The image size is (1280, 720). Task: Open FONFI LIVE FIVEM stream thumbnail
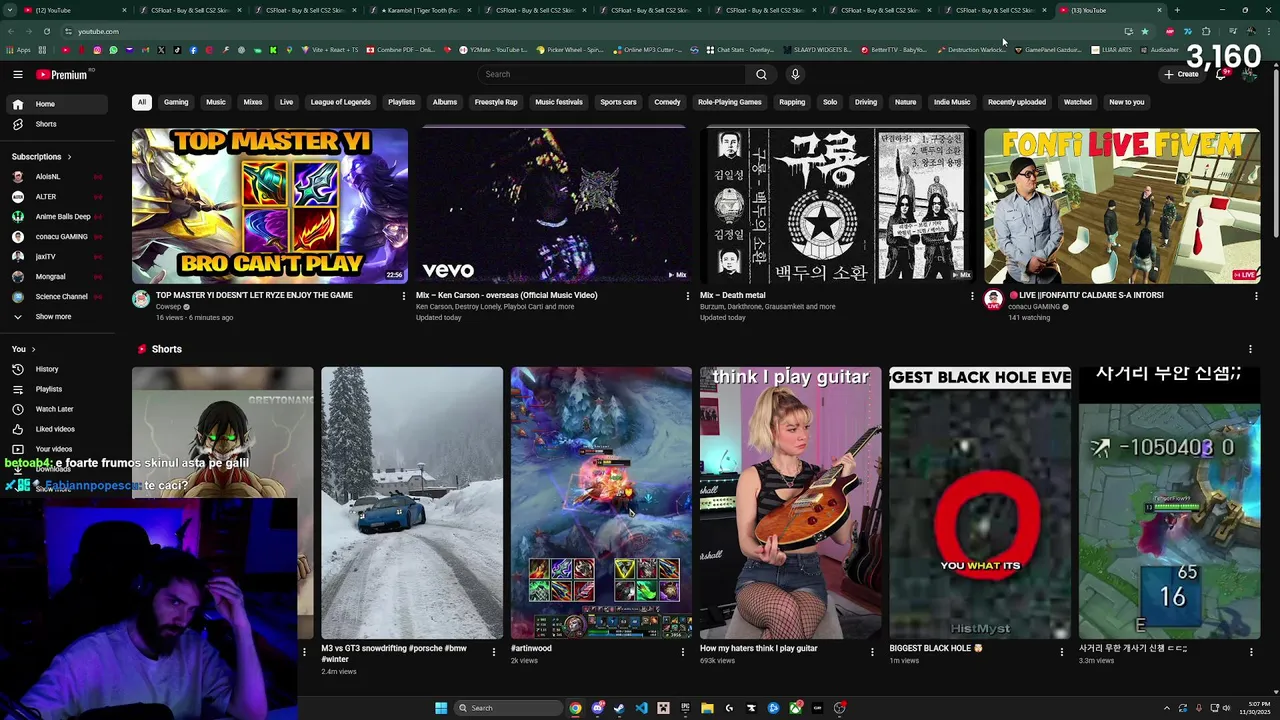click(x=1122, y=206)
